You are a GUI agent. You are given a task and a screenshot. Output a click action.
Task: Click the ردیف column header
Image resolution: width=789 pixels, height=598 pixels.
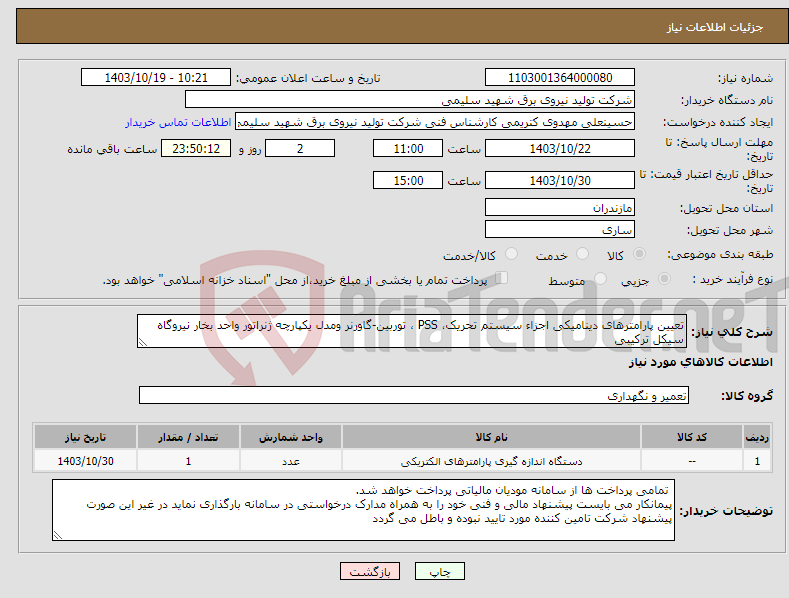click(757, 437)
